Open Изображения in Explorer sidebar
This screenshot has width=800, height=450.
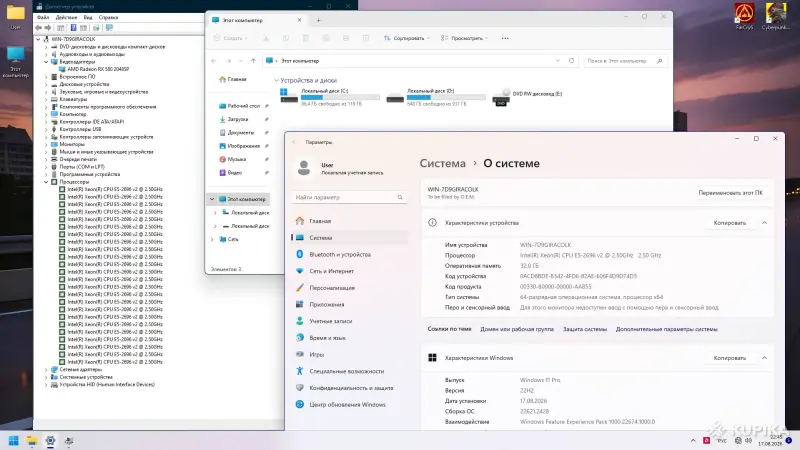click(x=240, y=146)
